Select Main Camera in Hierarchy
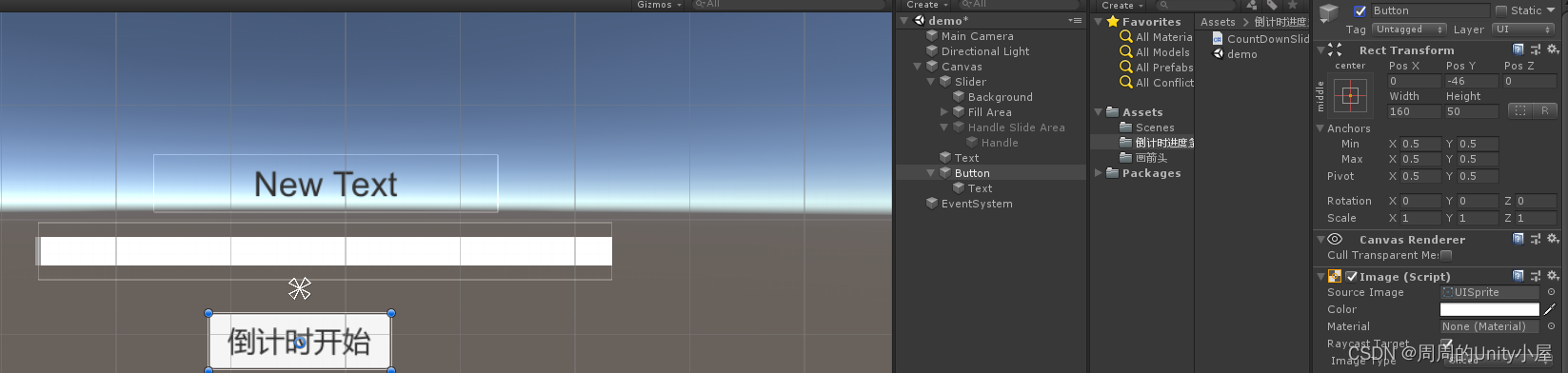This screenshot has width=1568, height=373. [969, 36]
